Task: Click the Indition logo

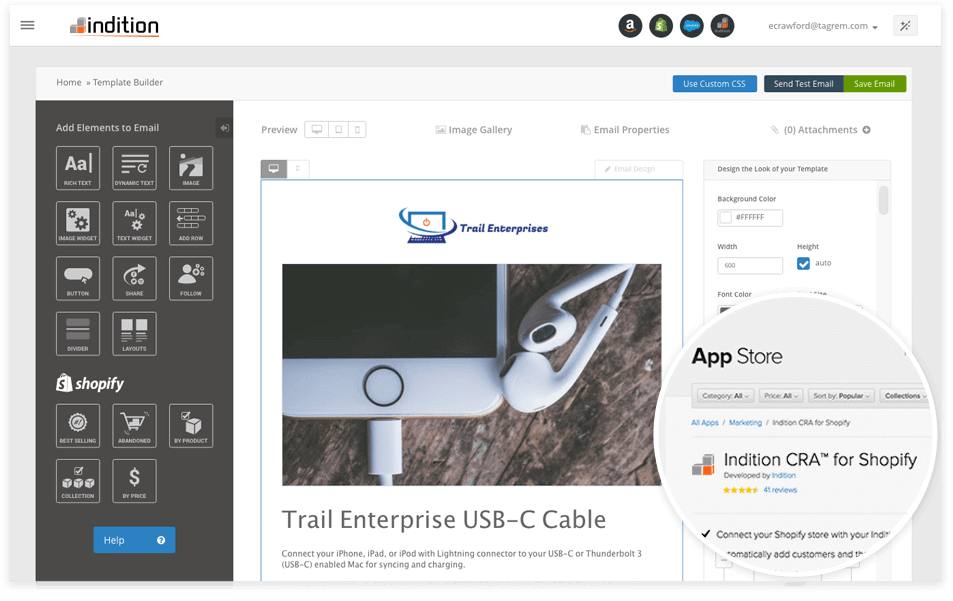Action: [114, 26]
